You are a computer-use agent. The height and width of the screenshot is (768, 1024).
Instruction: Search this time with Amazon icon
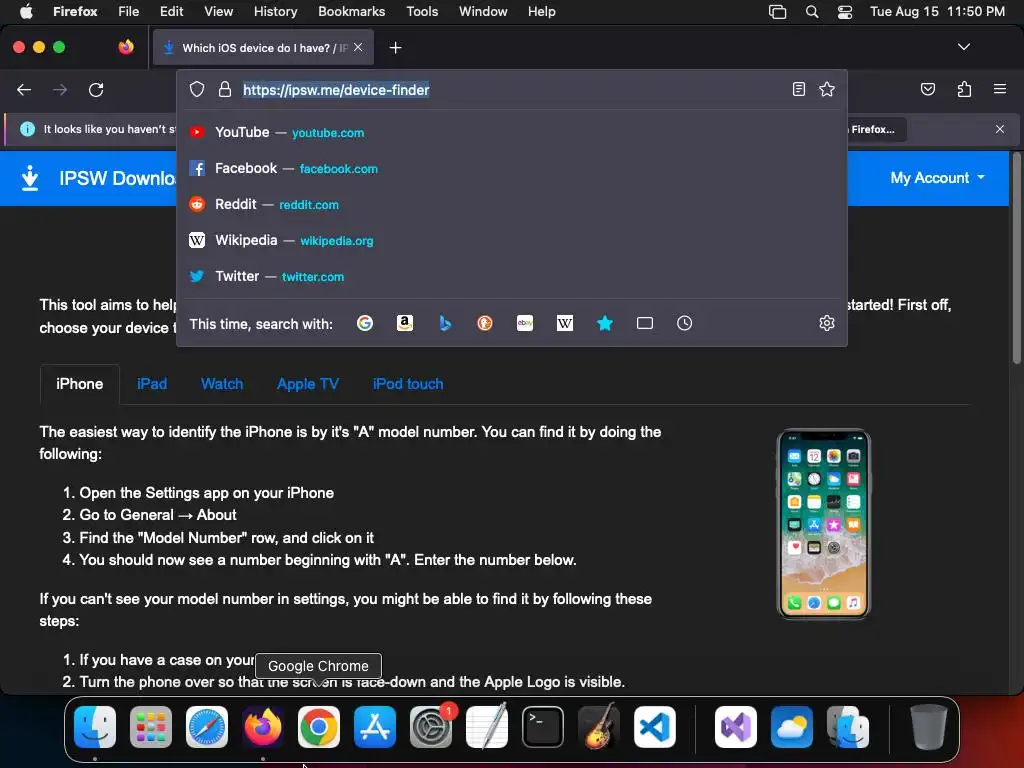(405, 323)
